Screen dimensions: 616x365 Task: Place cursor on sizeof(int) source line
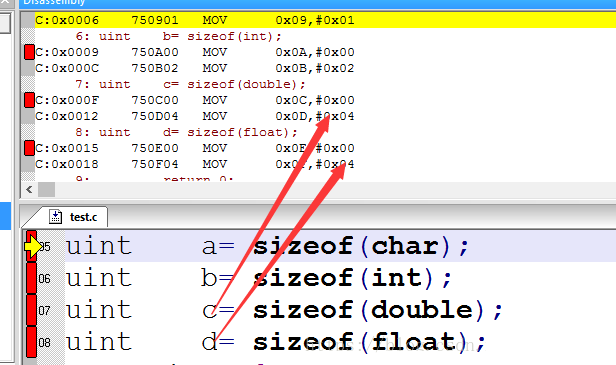click(259, 278)
